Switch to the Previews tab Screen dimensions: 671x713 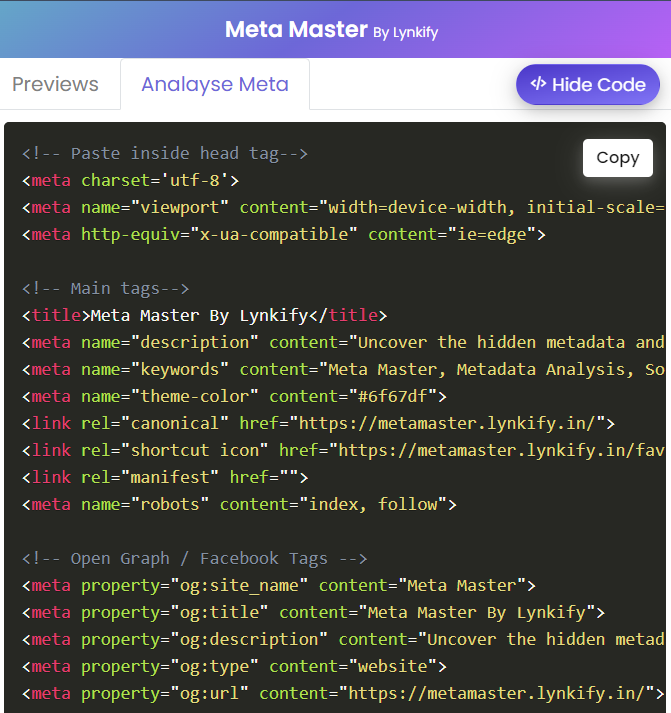coord(55,84)
